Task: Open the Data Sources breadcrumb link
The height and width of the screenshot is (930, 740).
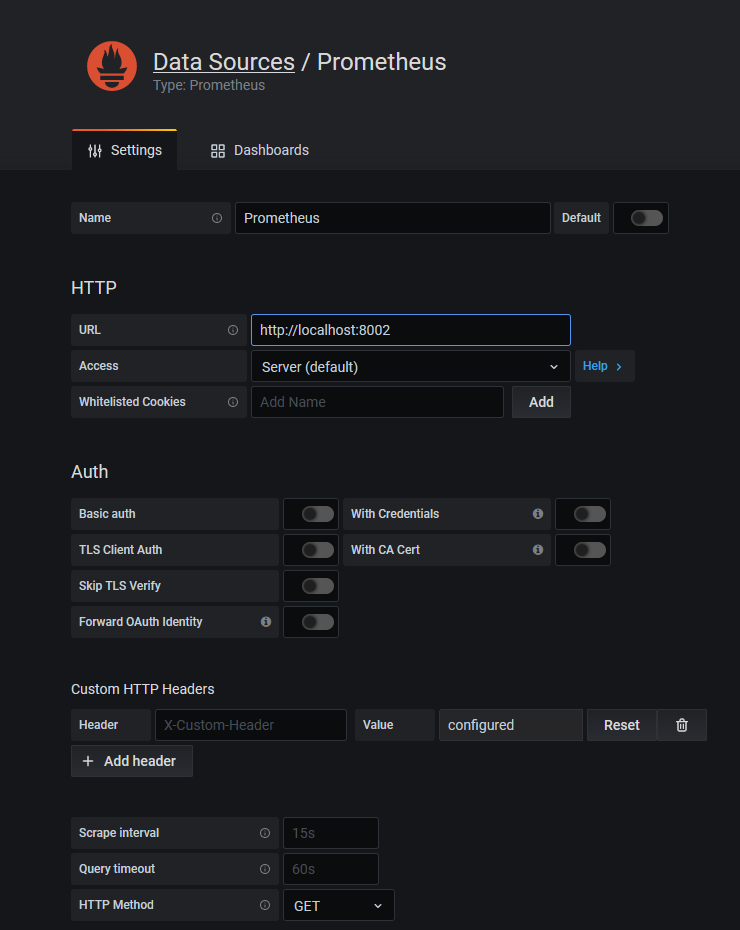Action: click(x=224, y=62)
